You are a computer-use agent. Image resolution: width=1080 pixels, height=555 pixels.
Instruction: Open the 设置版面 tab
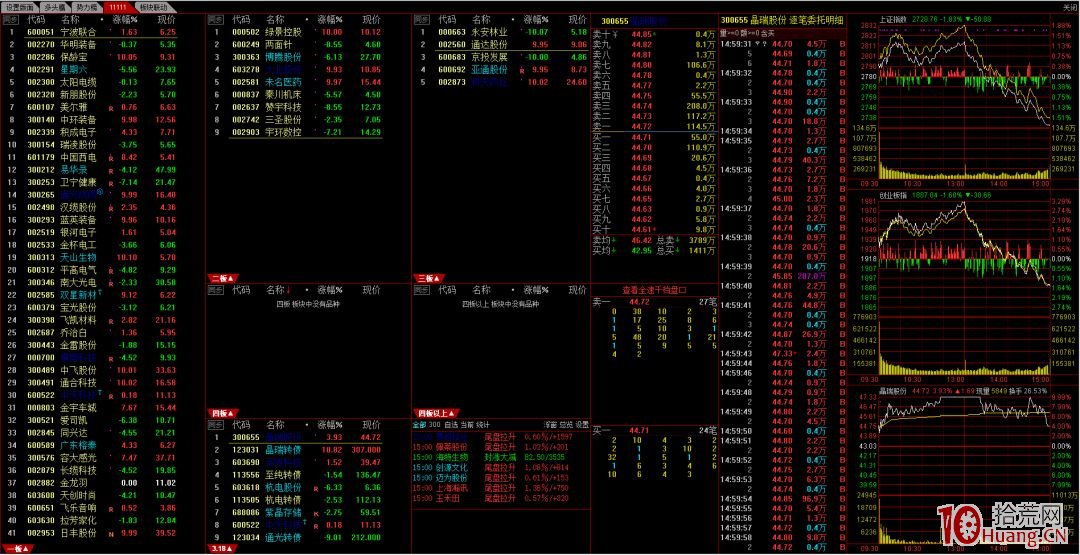coord(20,6)
